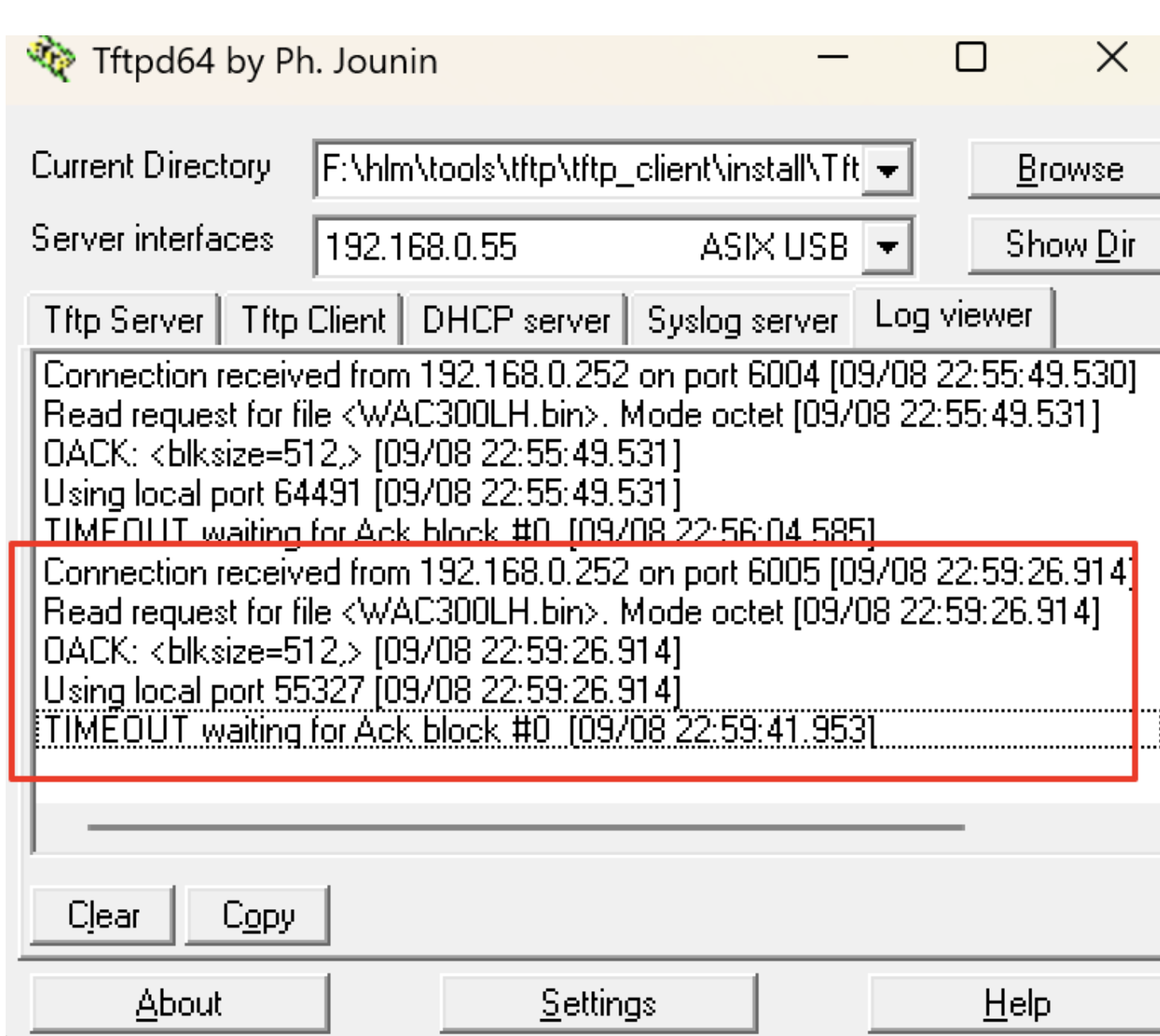Select Read request line timestamped 22:55:49.531
Screen dimensions: 1160x1036
(571, 414)
